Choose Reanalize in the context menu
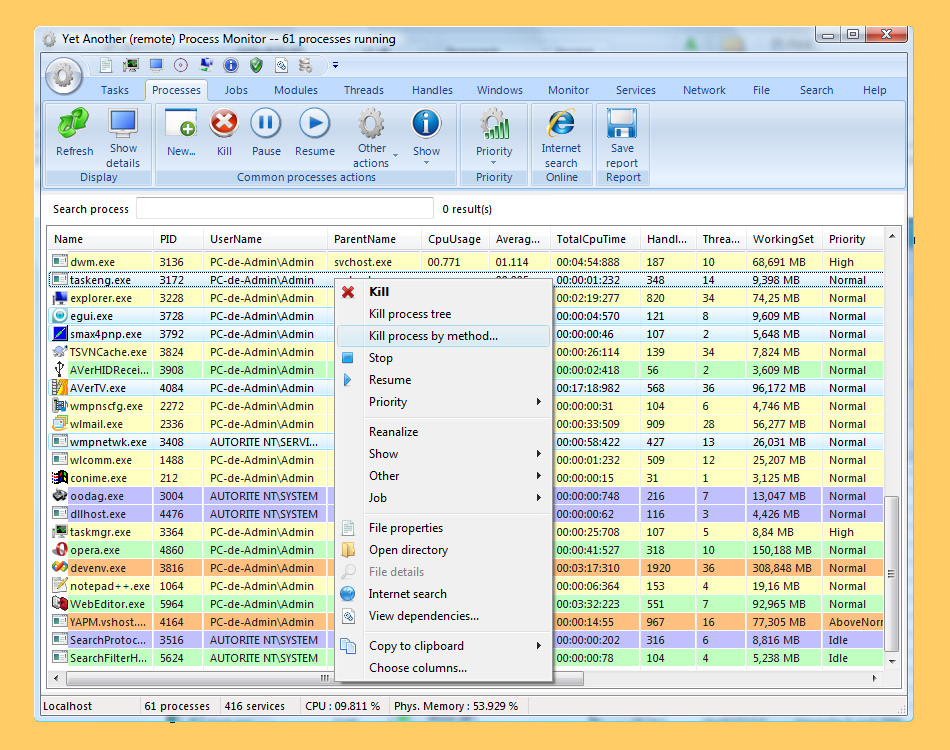This screenshot has width=950, height=750. (x=443, y=432)
